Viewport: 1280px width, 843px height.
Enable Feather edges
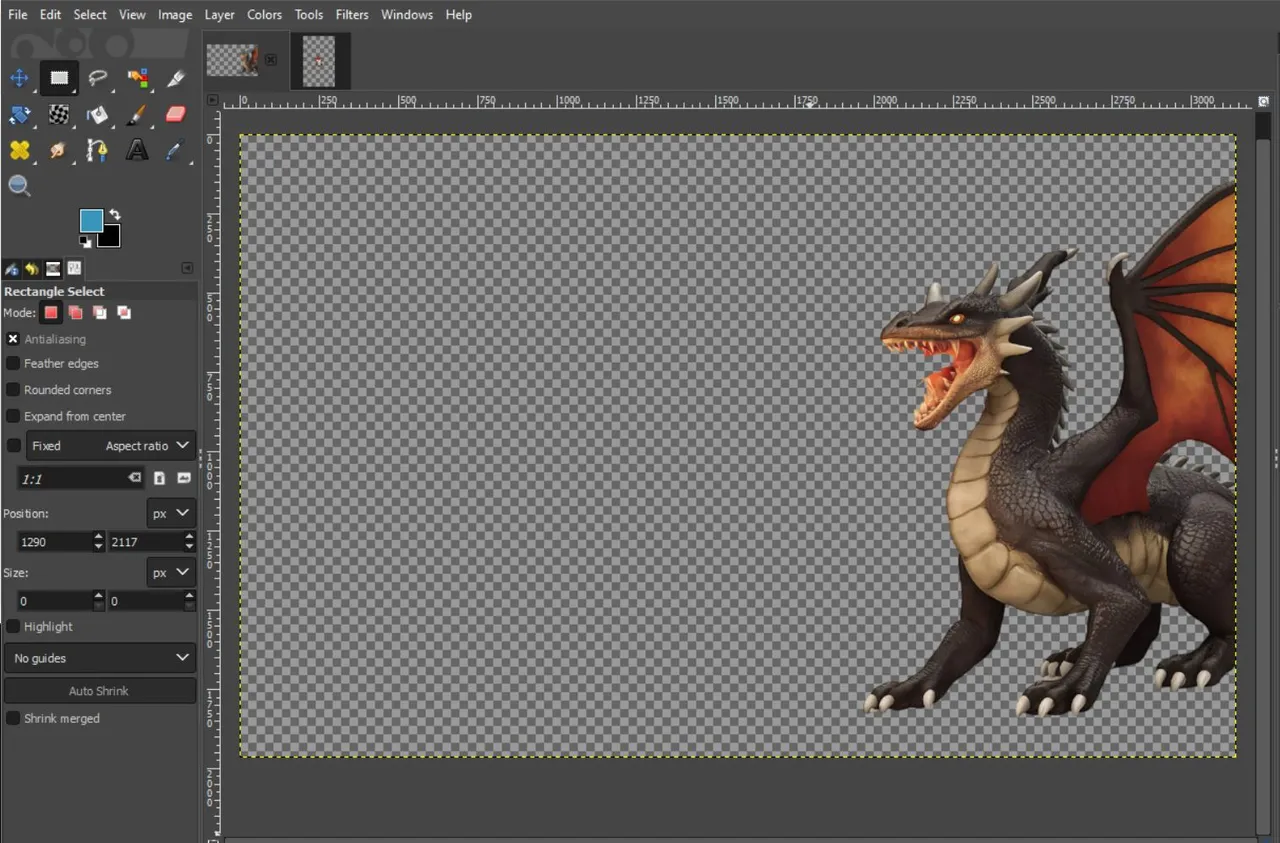coord(13,364)
